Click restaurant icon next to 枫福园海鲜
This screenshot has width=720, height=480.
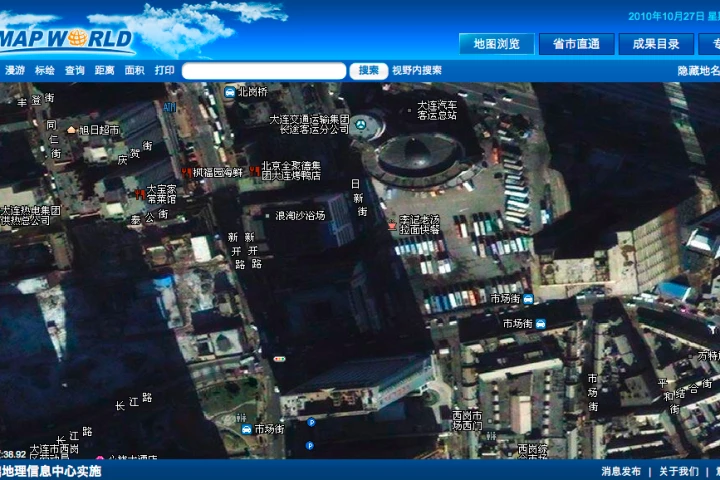click(x=186, y=173)
